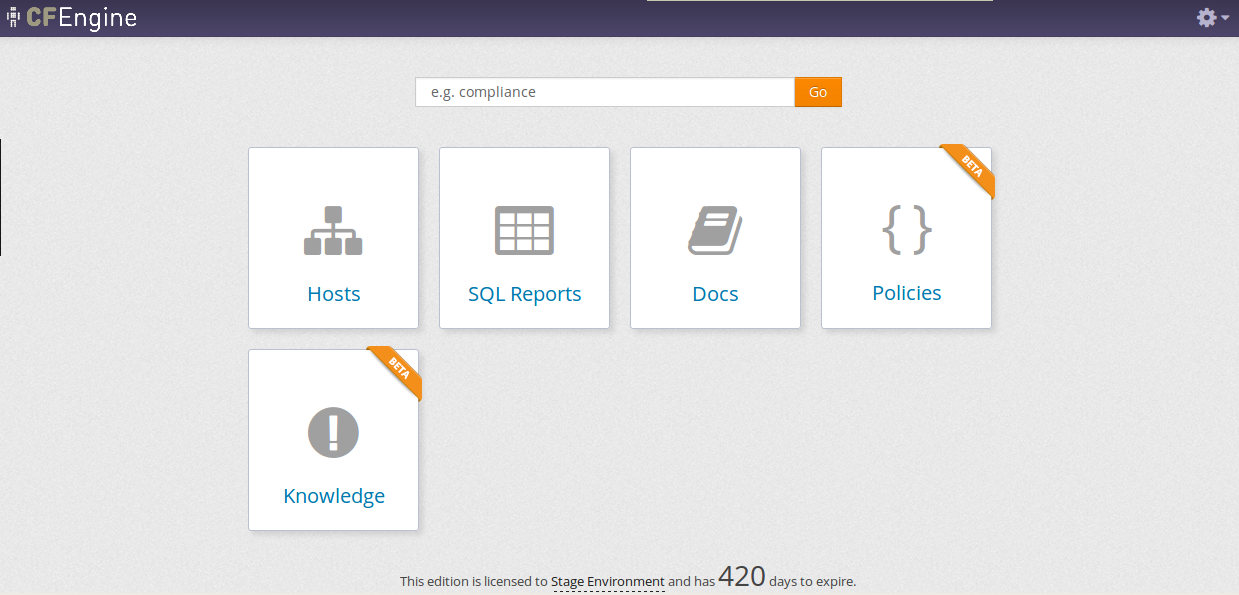Click the Docs book icon
1239x595 pixels.
pyautogui.click(x=715, y=231)
